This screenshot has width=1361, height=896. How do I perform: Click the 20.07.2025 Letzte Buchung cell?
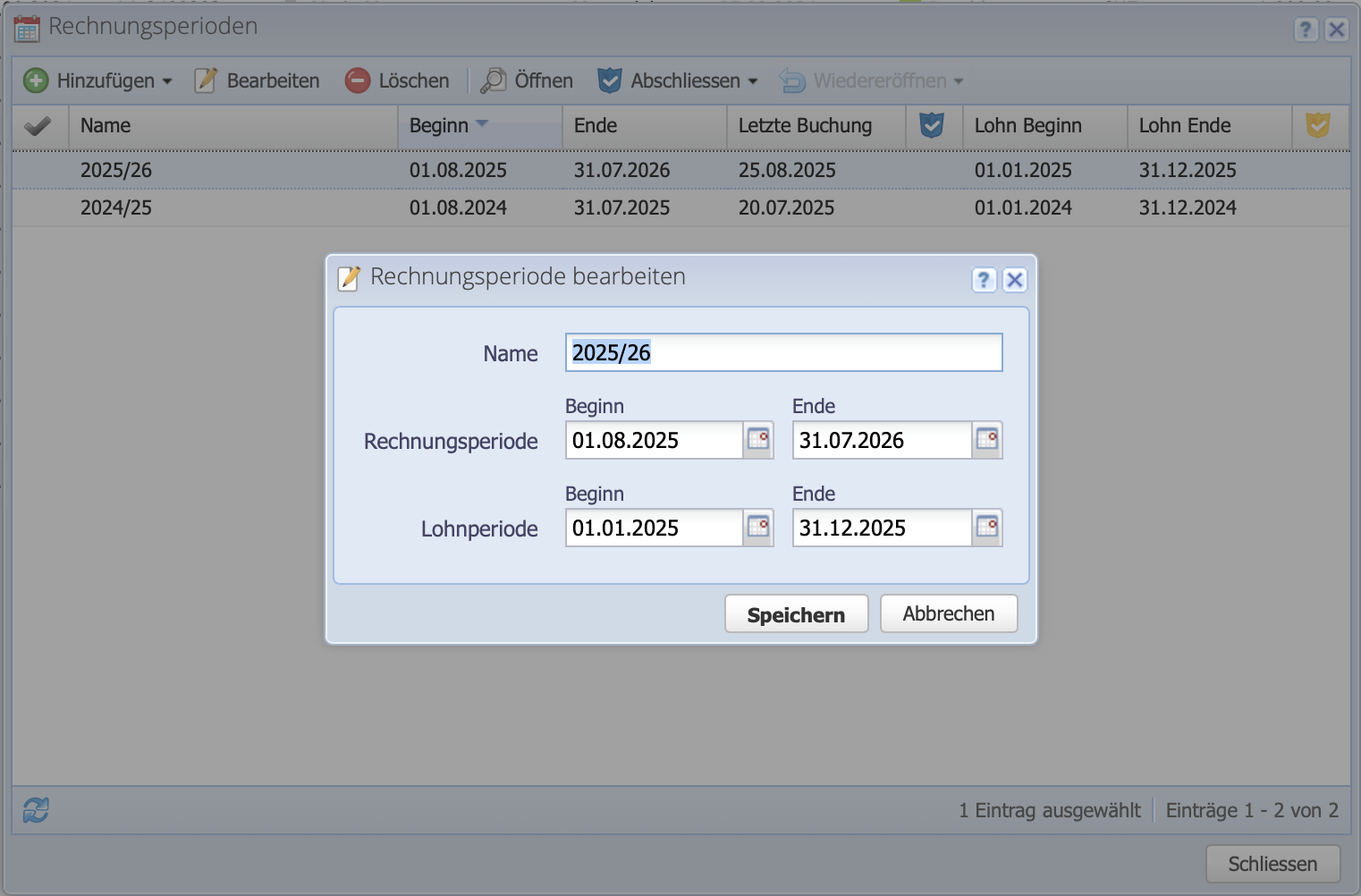[x=786, y=207]
